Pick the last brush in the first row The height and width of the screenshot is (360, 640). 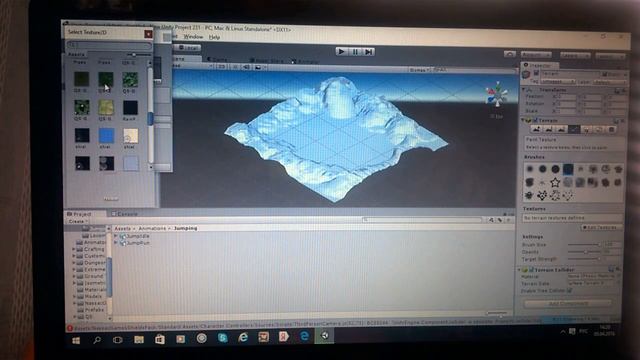pyautogui.click(x=618, y=169)
